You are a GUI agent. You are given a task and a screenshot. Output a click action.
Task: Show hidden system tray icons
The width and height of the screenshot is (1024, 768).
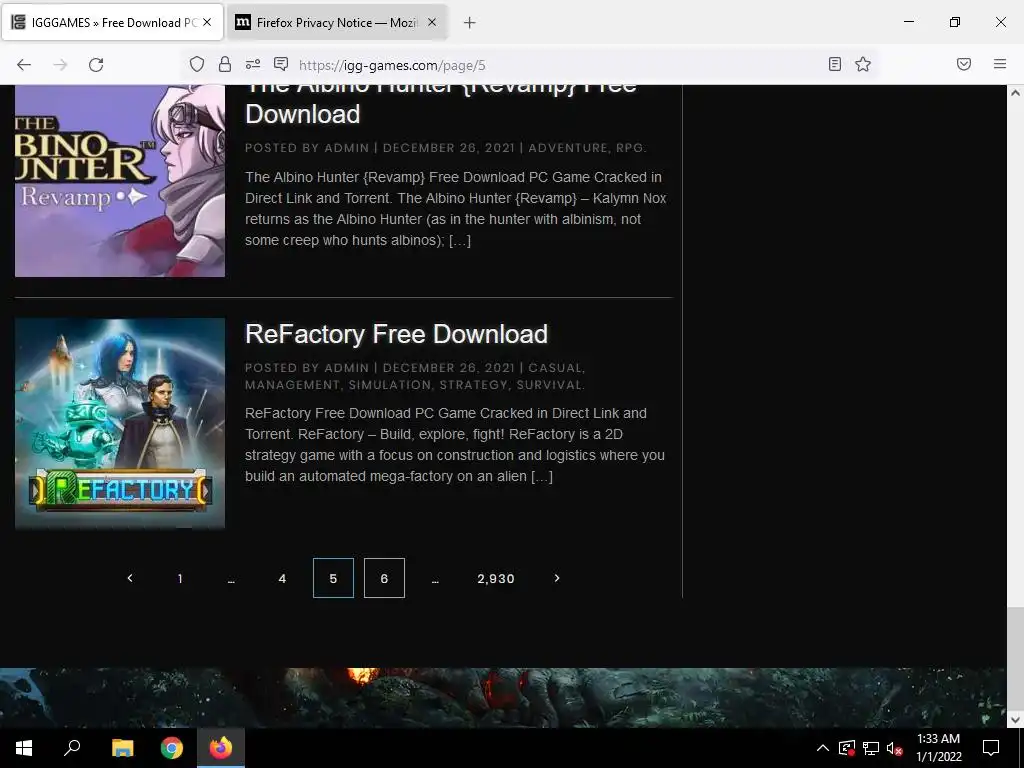point(823,748)
